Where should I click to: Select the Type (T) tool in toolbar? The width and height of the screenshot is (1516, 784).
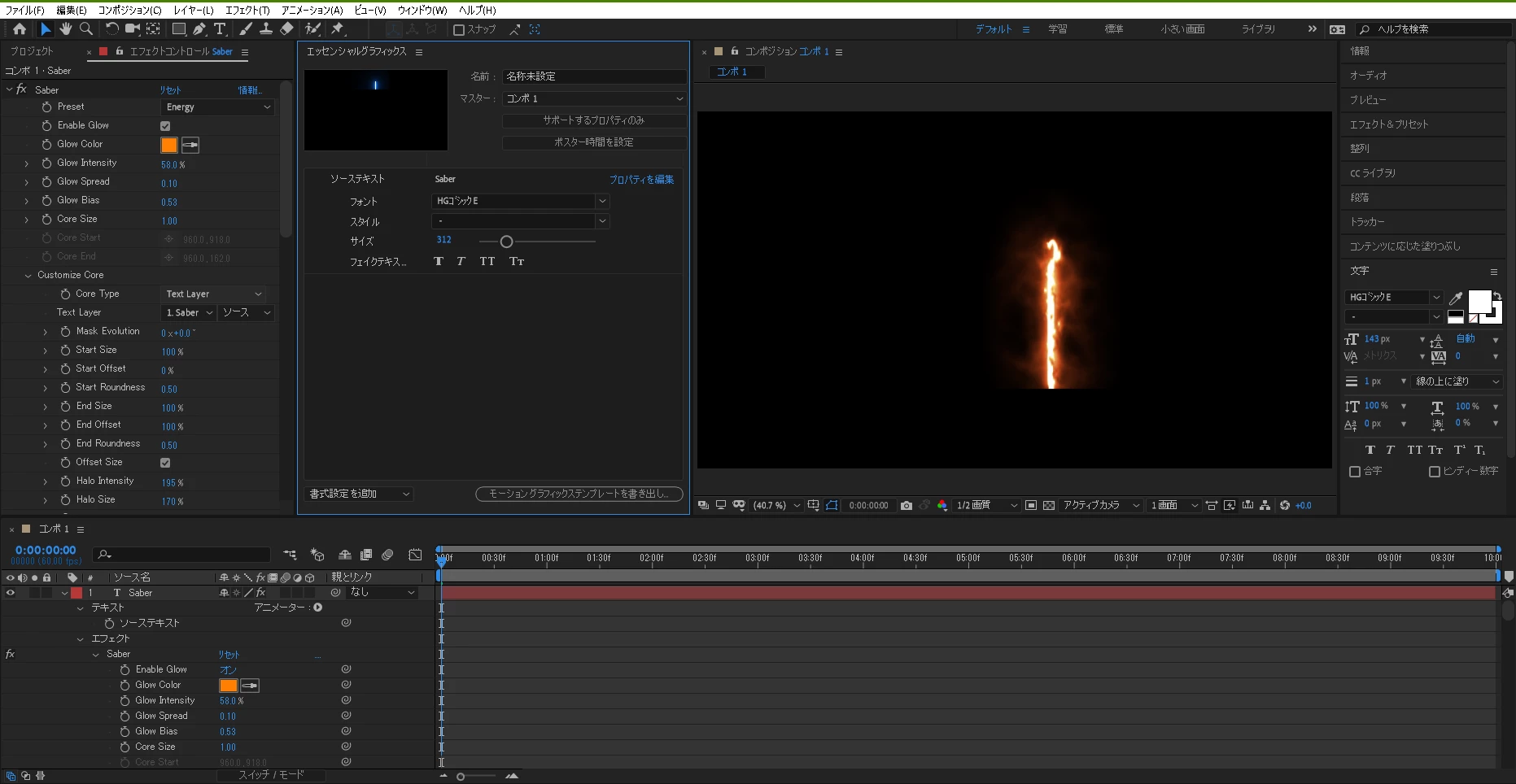(x=220, y=29)
